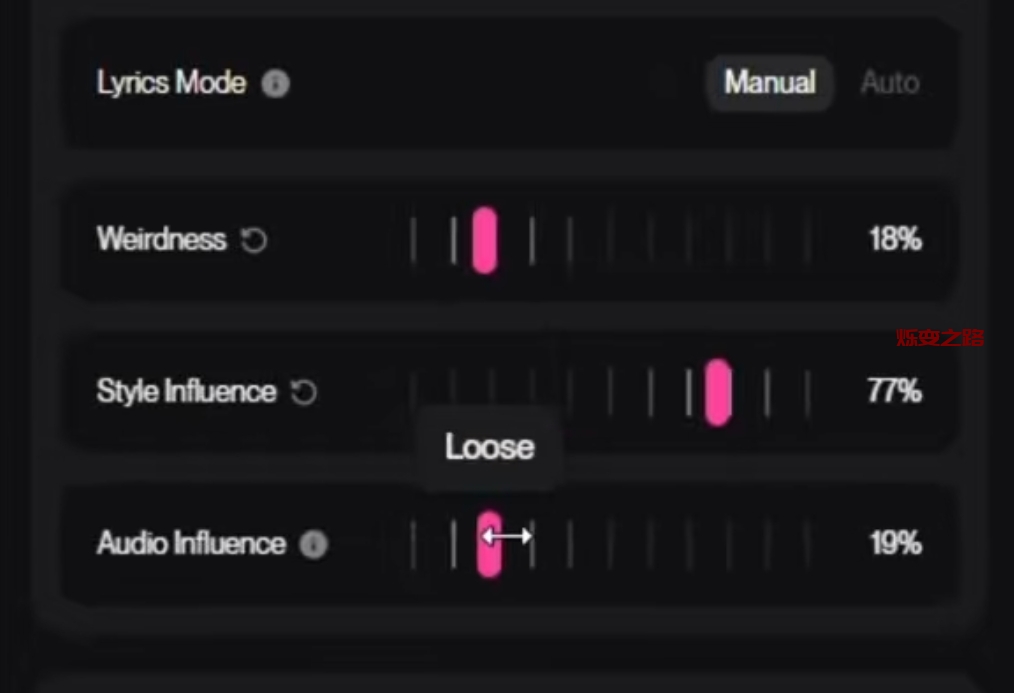The height and width of the screenshot is (693, 1014).
Task: Click the Weirdness label text
Action: (x=161, y=240)
